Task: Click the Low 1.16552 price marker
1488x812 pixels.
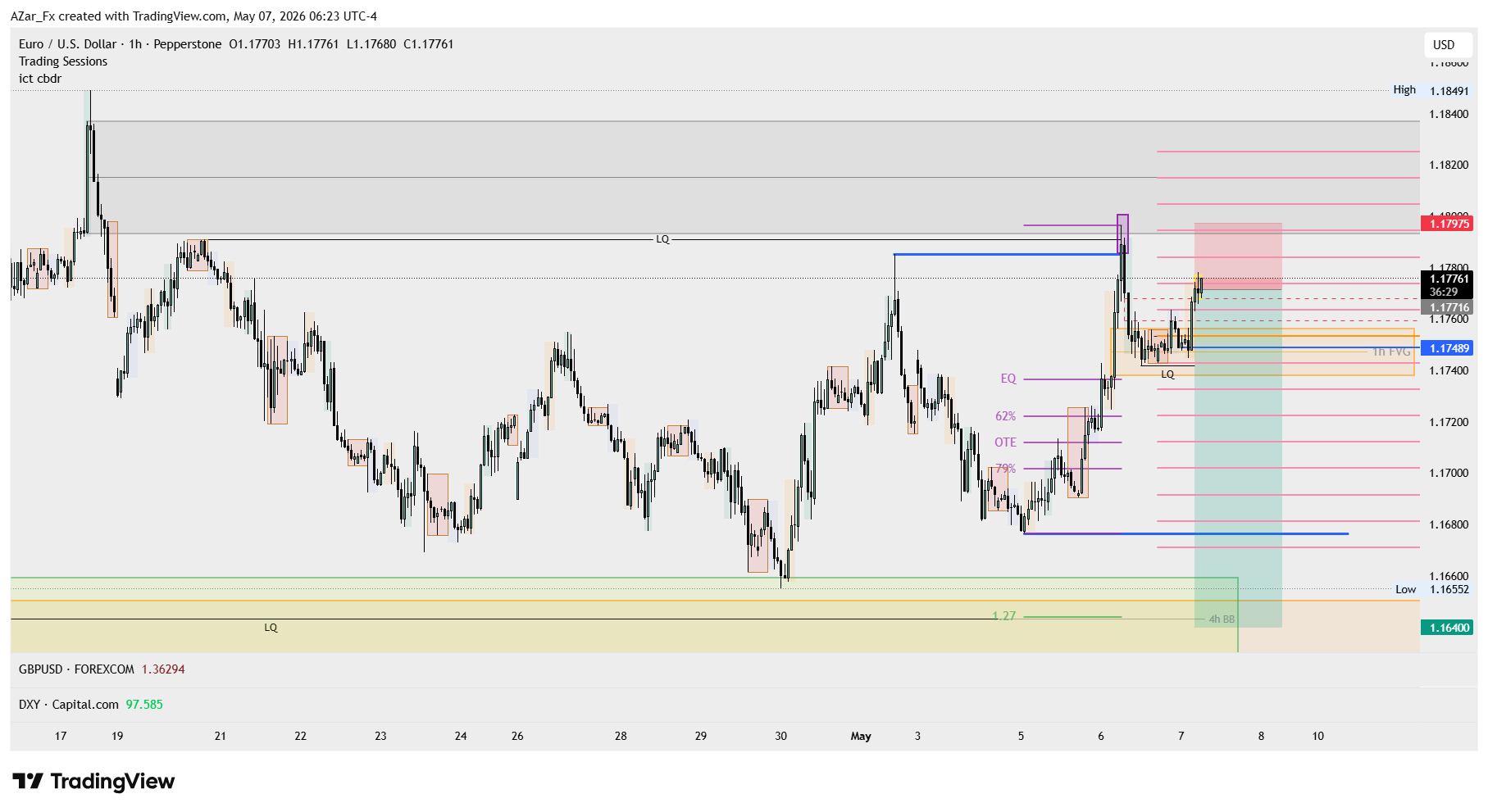Action: [1432, 589]
